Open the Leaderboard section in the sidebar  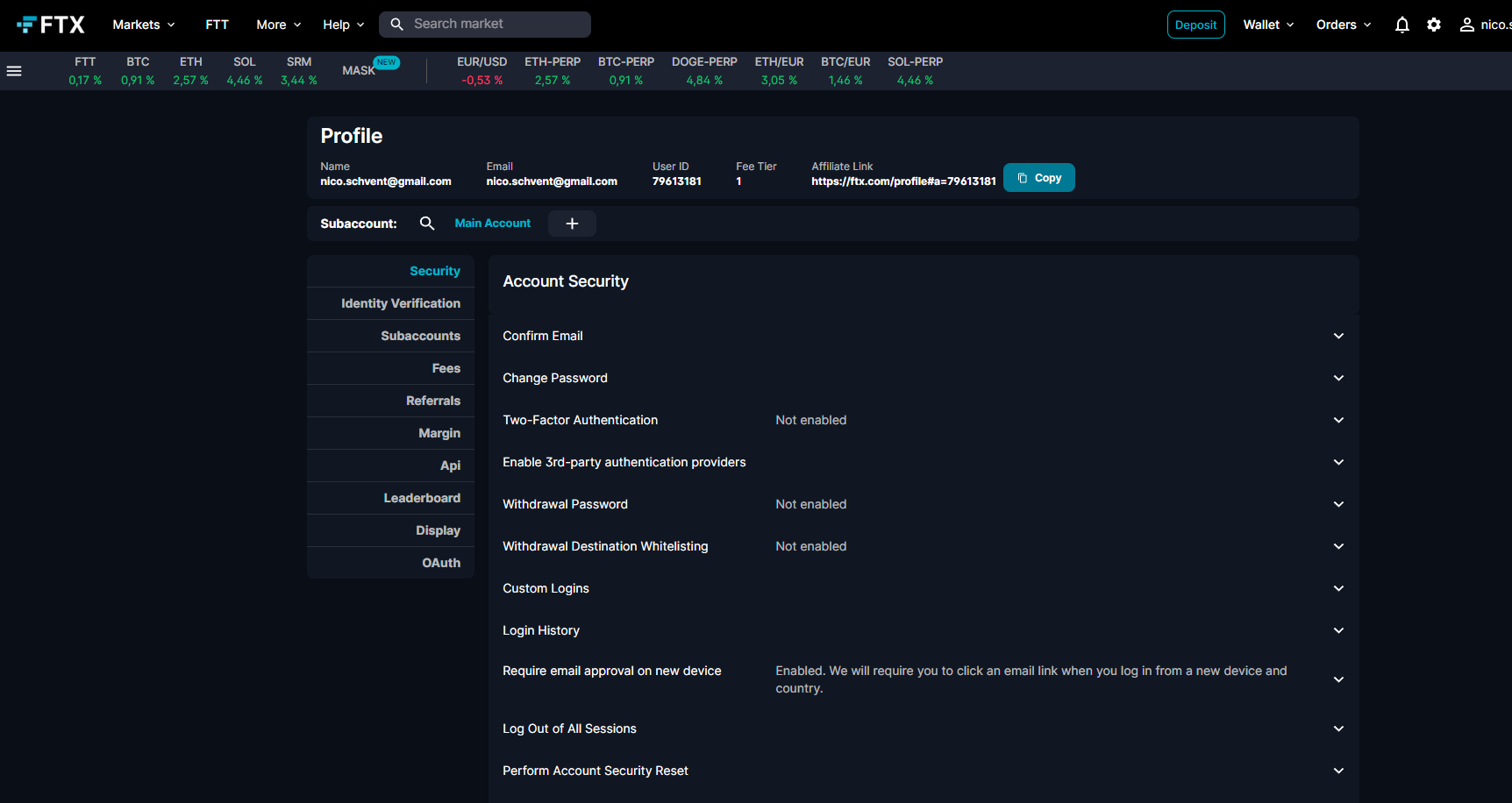[x=422, y=498]
